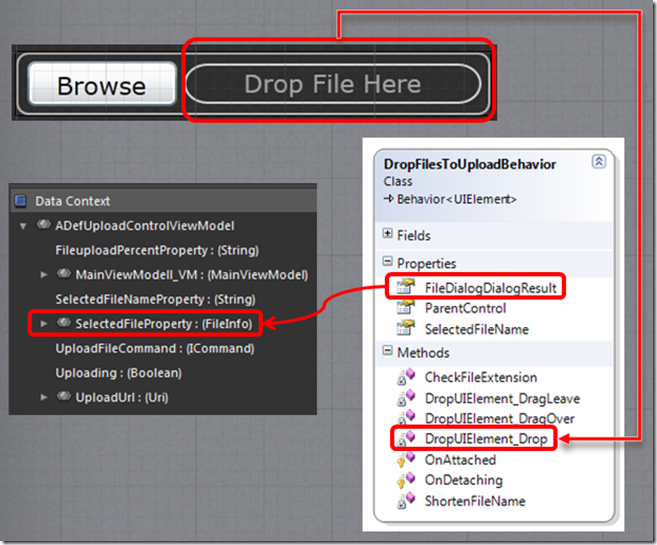Screen dimensions: 657x545
Task: Select the DropUIElement_Drop method name
Action: tap(486, 439)
